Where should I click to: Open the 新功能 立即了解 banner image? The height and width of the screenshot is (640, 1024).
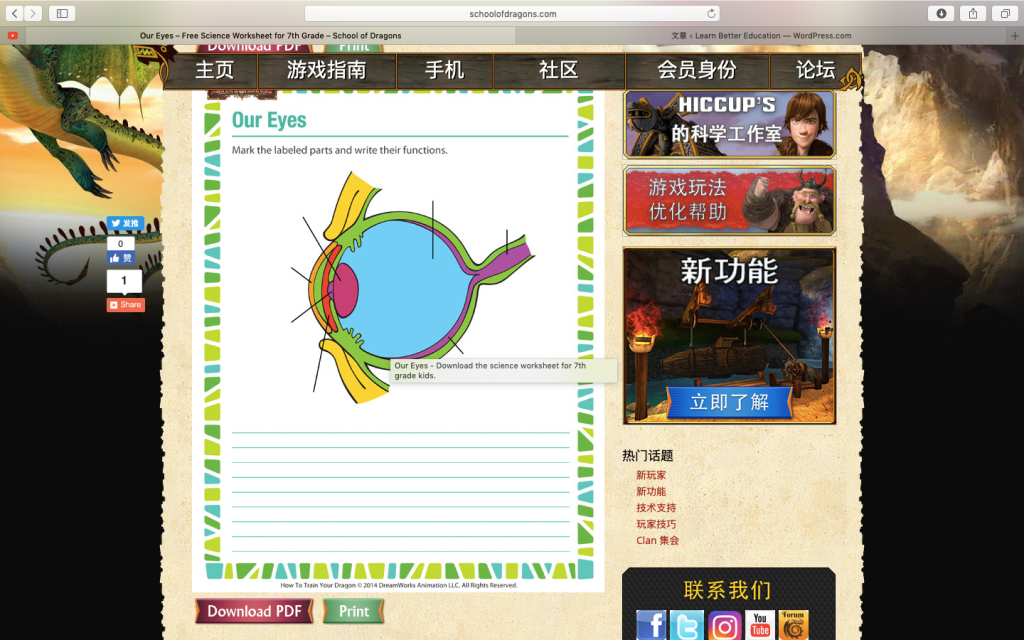(x=729, y=336)
